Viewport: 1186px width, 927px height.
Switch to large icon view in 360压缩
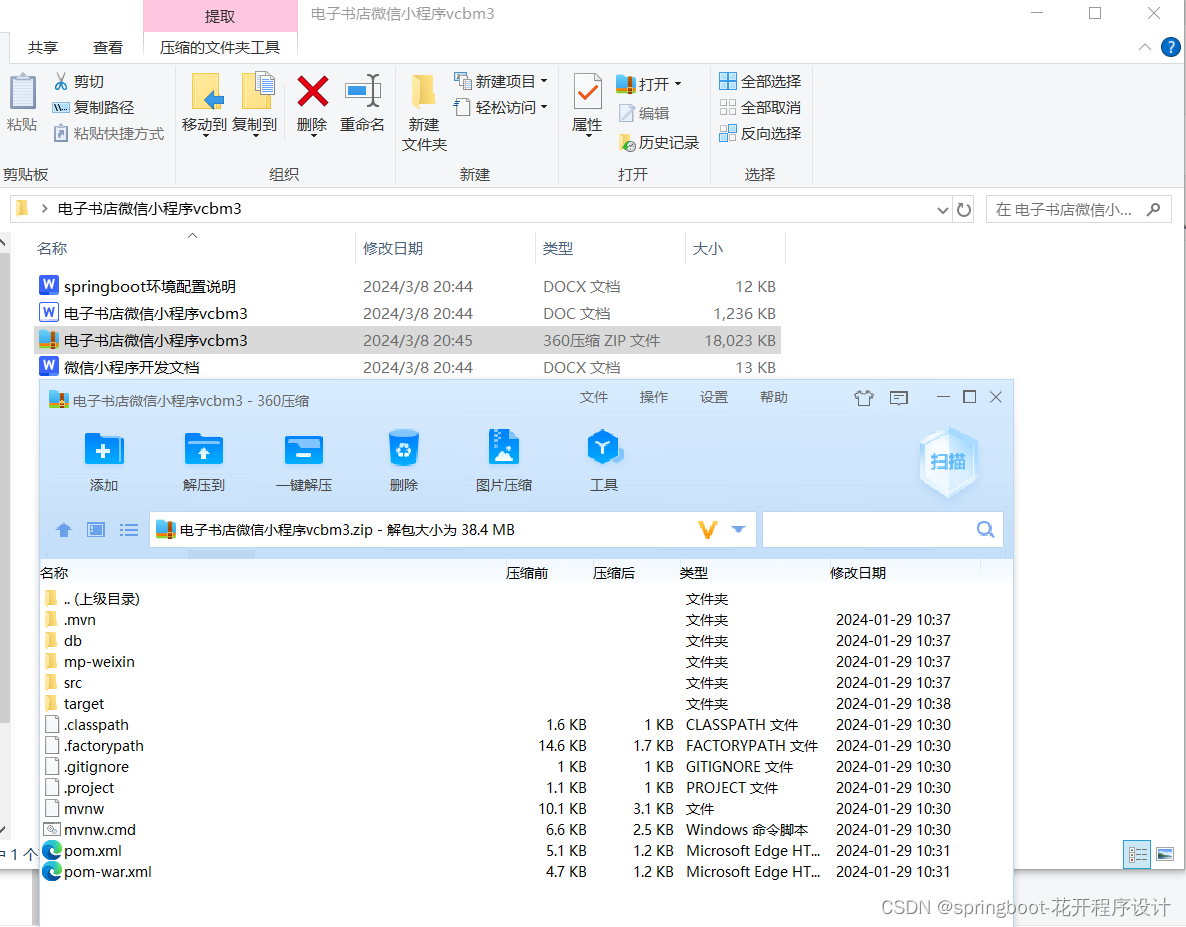[x=95, y=529]
